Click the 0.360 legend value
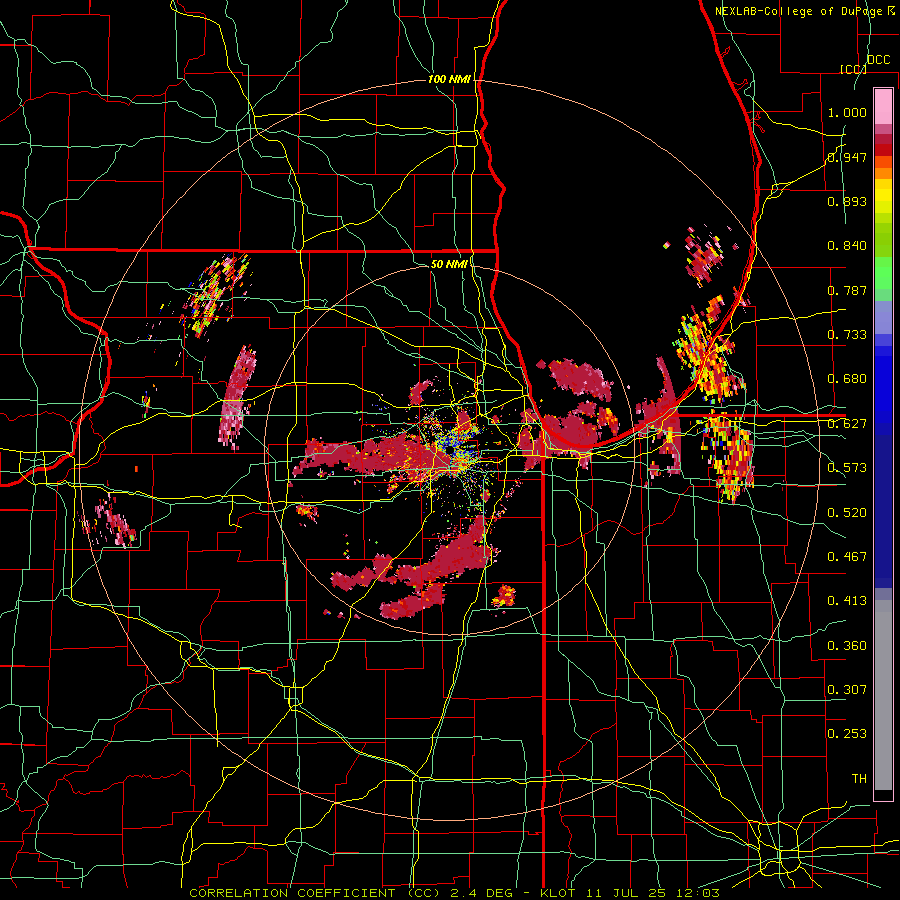This screenshot has width=900, height=900. click(x=847, y=646)
